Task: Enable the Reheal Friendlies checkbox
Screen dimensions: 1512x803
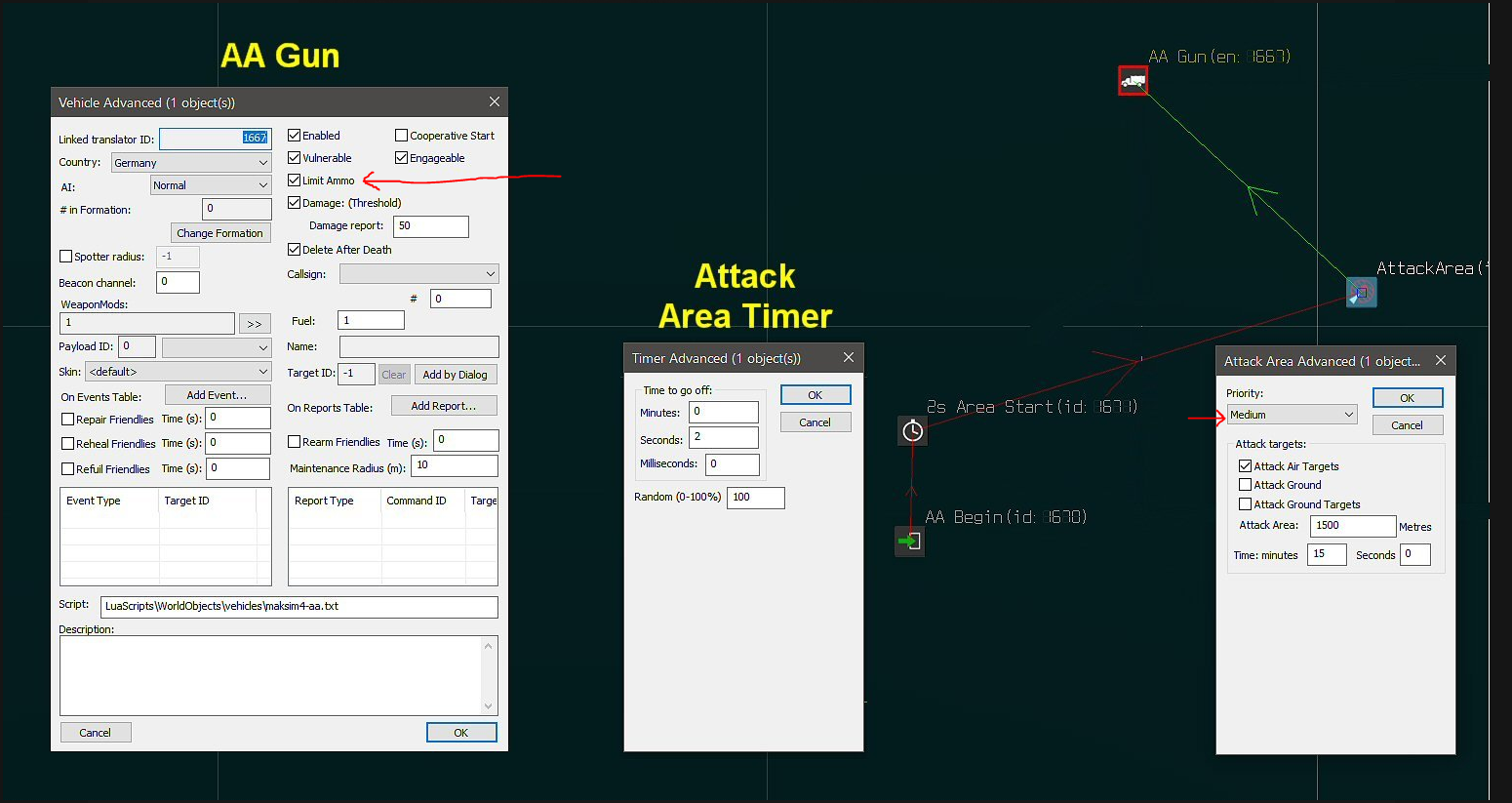Action: (68, 444)
